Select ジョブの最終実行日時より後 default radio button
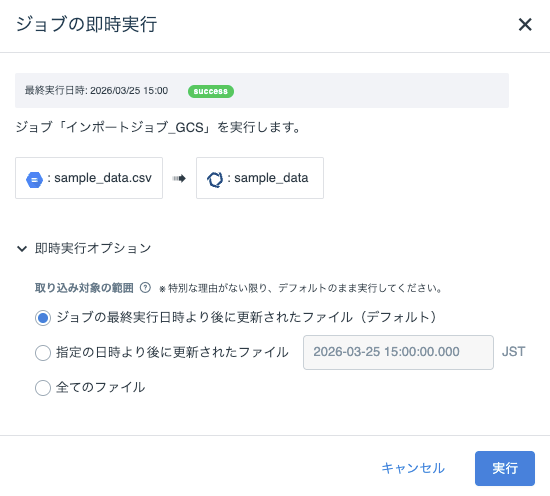 pyautogui.click(x=43, y=318)
